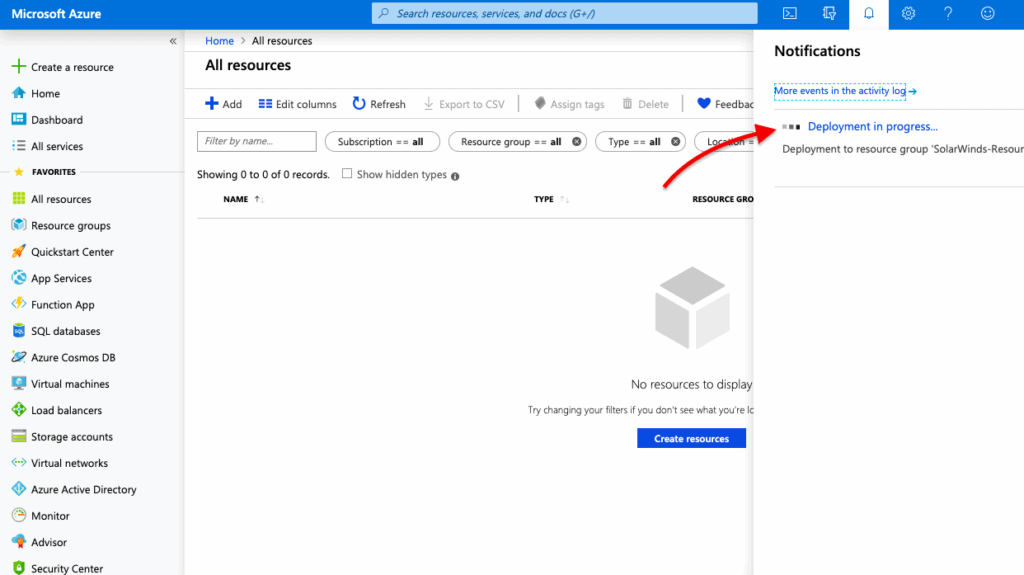Click the All services list icon
The image size is (1024, 575).
tap(19, 146)
